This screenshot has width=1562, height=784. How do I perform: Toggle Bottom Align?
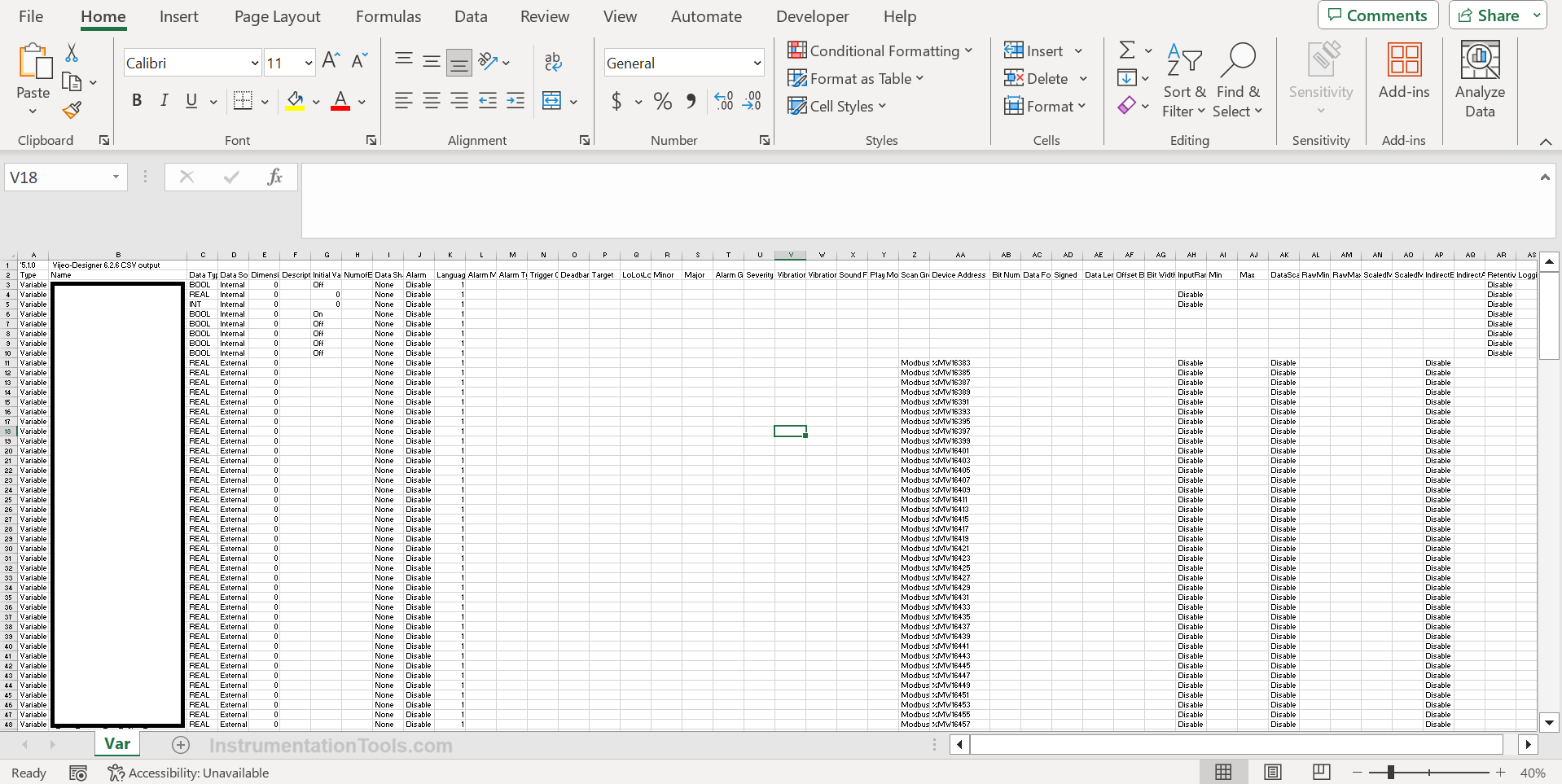(459, 61)
